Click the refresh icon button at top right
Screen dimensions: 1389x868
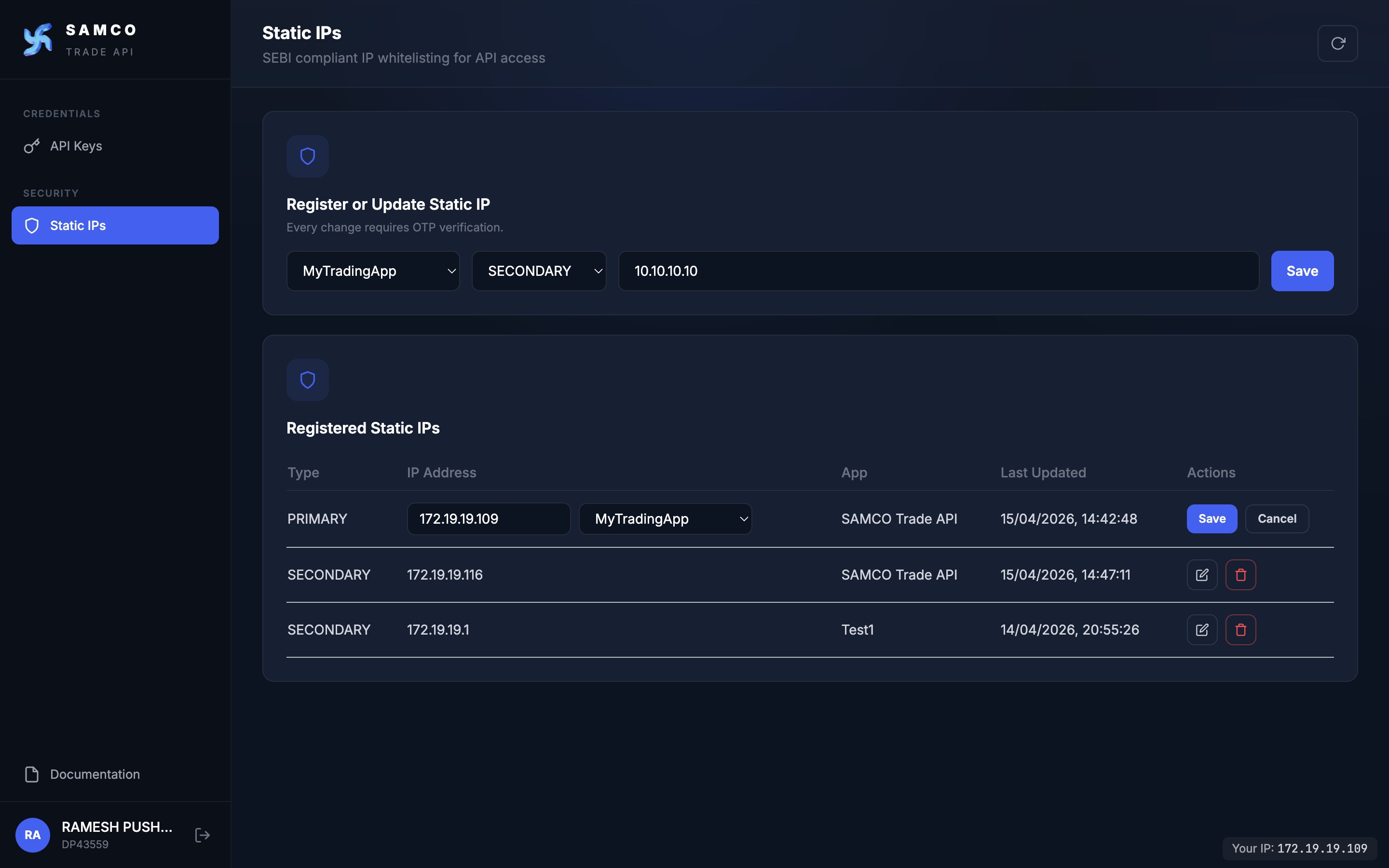click(x=1337, y=43)
